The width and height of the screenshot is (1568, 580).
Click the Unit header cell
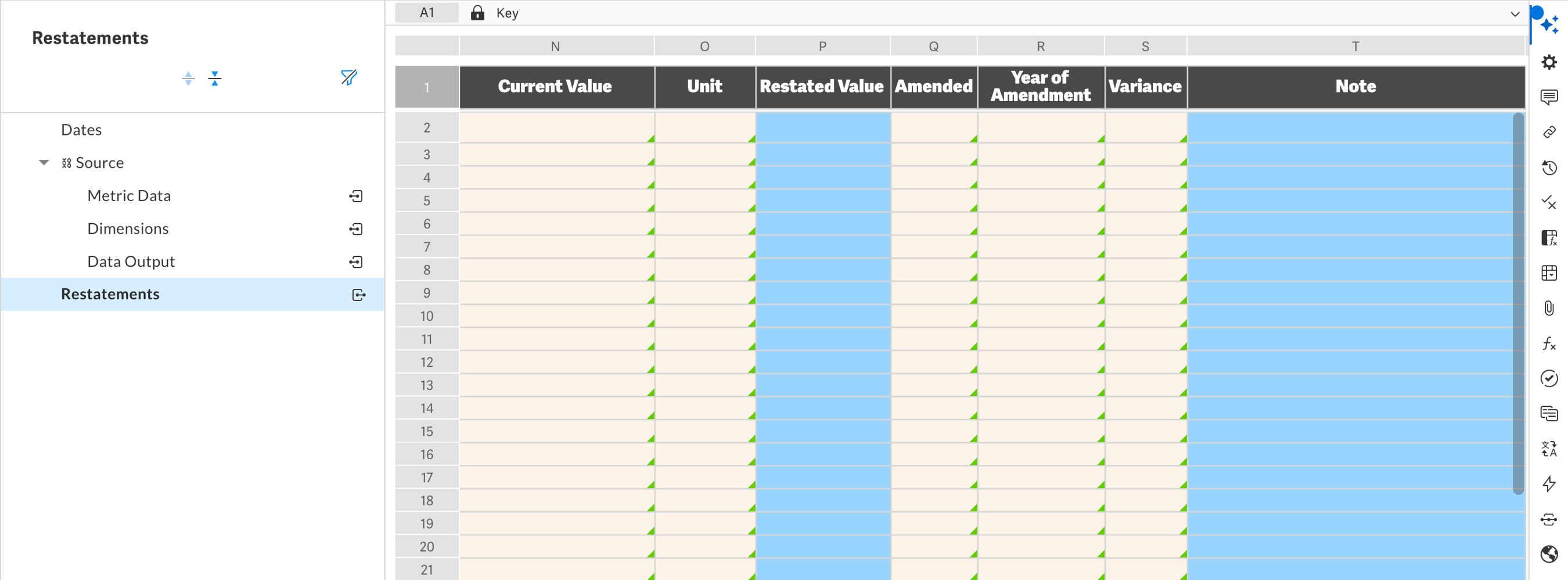click(x=705, y=87)
